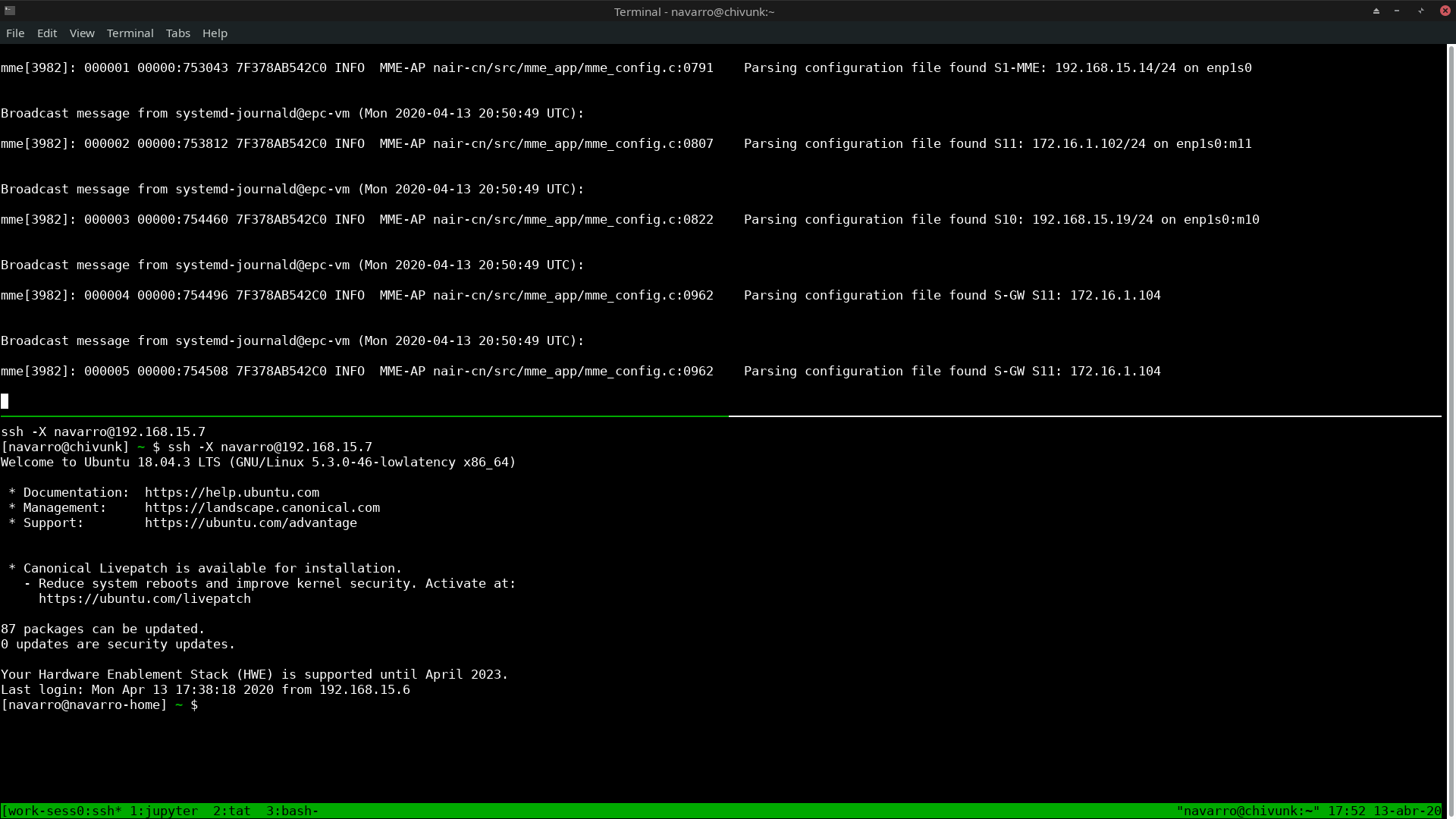Open the ubuntu.com/livepatch link

click(145, 598)
